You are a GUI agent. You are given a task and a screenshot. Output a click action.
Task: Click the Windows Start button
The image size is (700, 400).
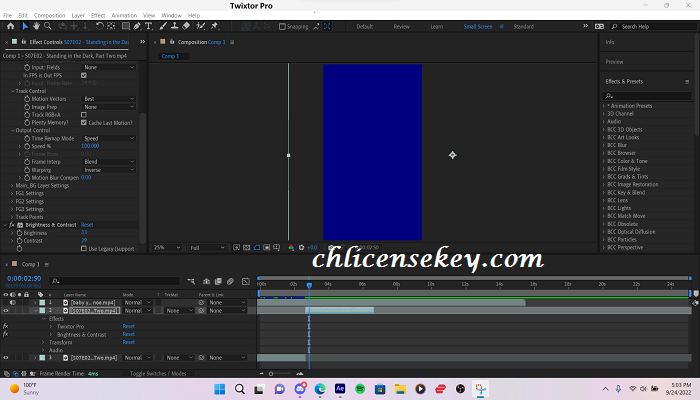tap(220, 389)
